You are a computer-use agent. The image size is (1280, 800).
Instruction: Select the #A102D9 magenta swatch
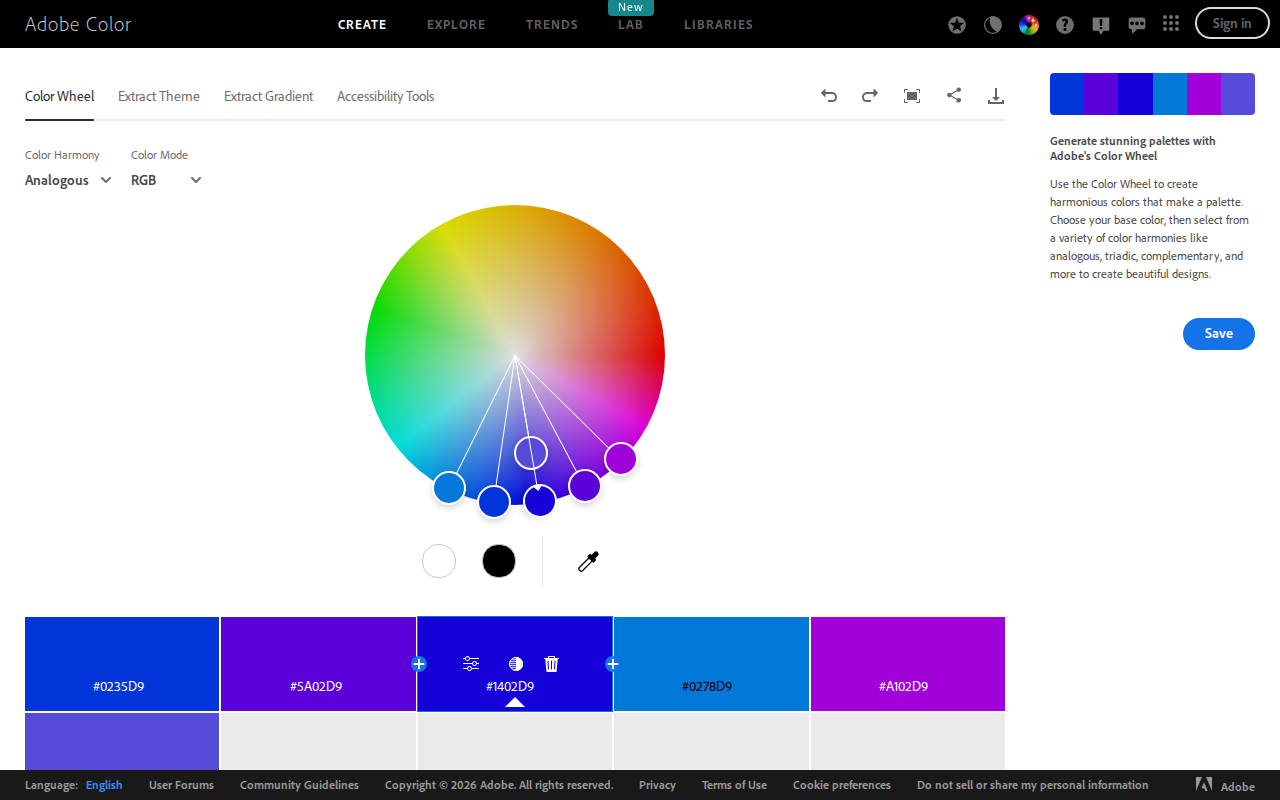(908, 664)
